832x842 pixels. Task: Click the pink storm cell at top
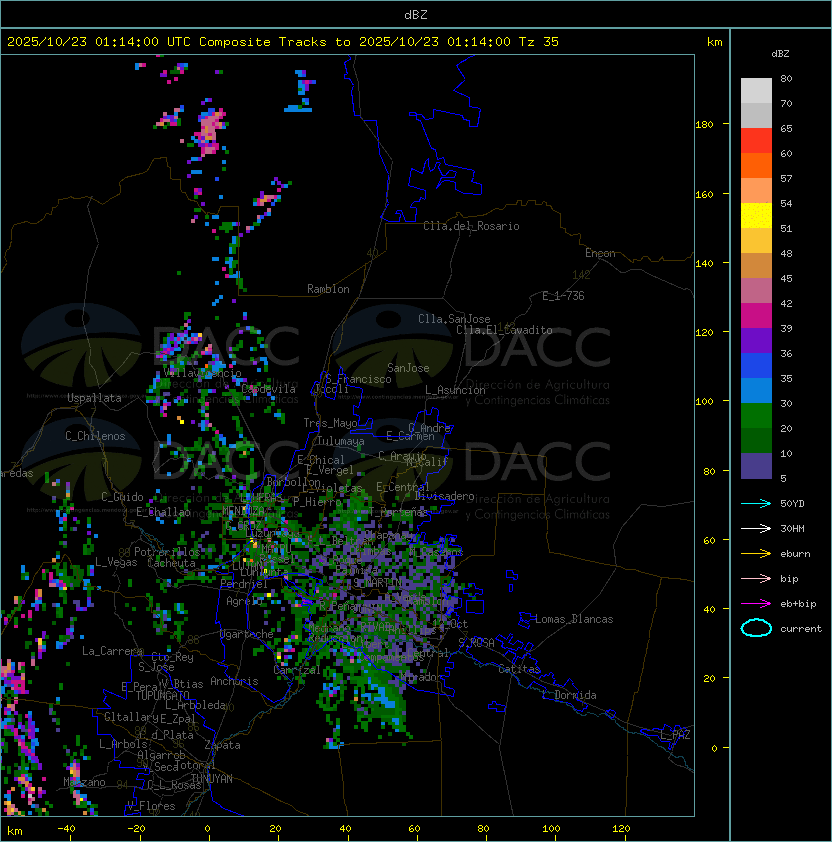click(208, 132)
